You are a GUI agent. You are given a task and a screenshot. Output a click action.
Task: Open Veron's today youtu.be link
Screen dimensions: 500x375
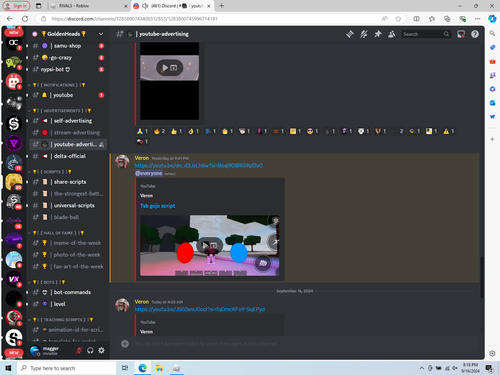200,309
